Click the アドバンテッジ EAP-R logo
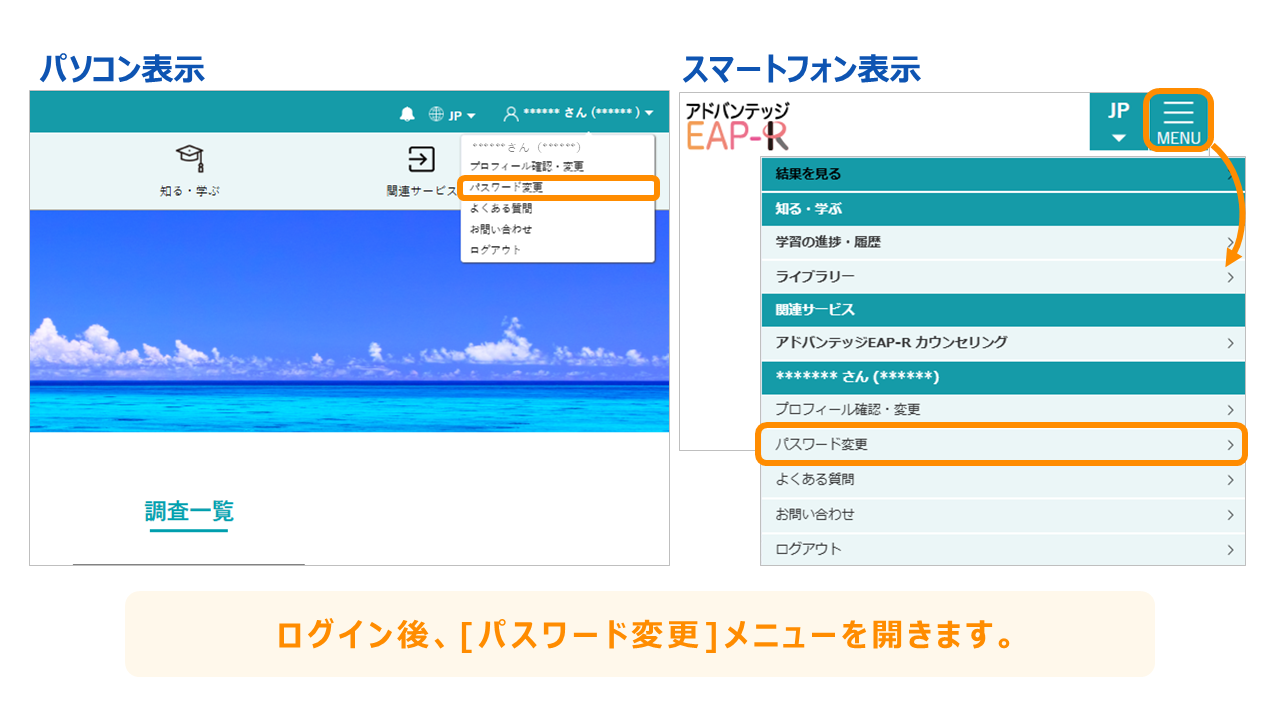The height and width of the screenshot is (720, 1280). pyautogui.click(x=737, y=125)
